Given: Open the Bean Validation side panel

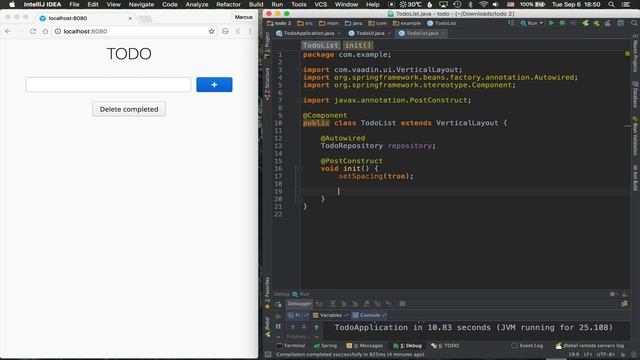Looking at the screenshot, I should coord(635,136).
